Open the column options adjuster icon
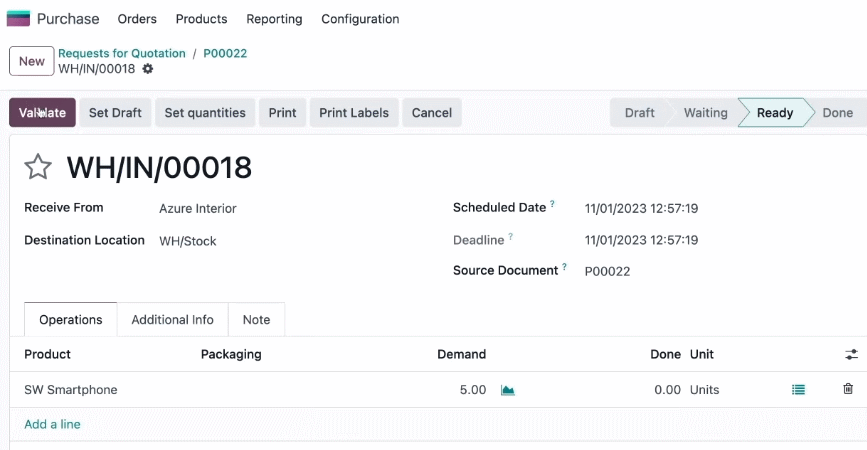 [852, 354]
